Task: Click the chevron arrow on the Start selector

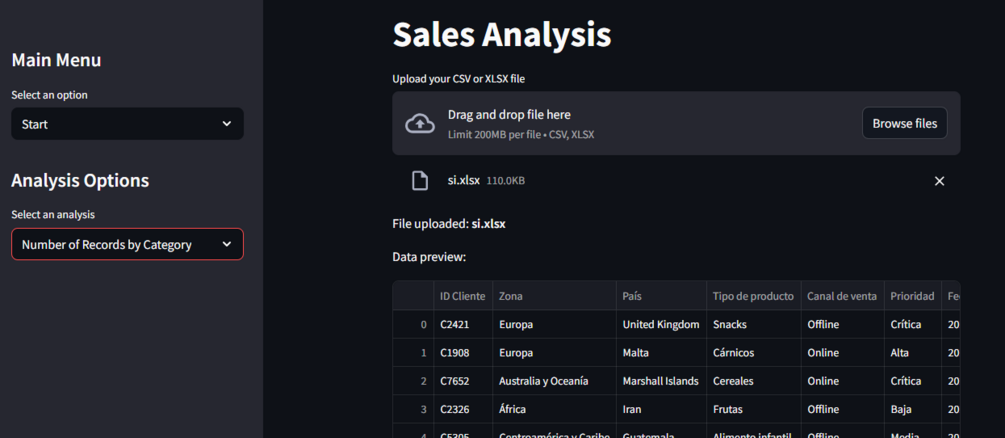Action: coord(227,124)
